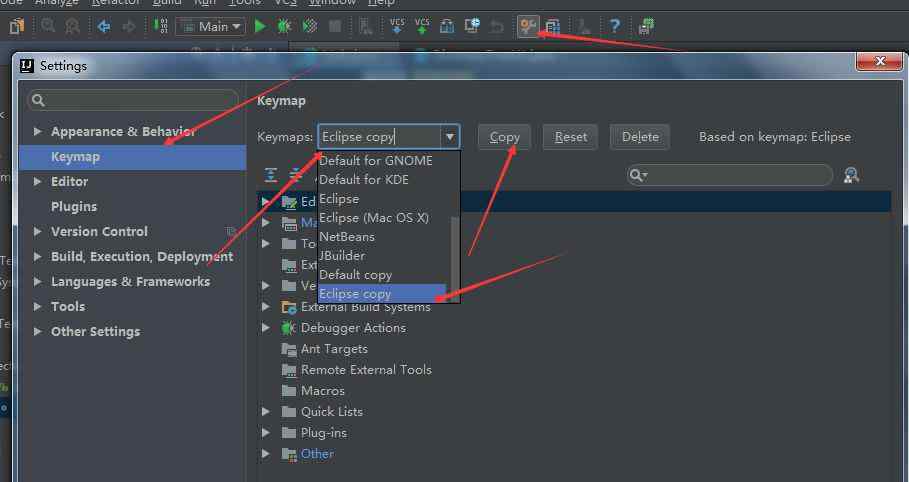Viewport: 909px width, 482px height.
Task: Click the Copy keymap button
Action: coord(504,137)
